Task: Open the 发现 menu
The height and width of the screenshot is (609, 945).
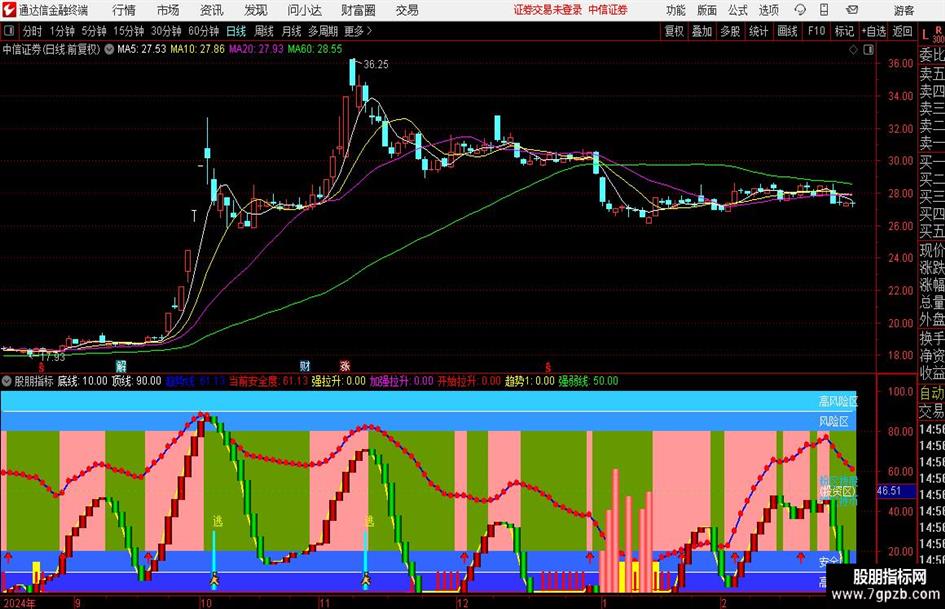Action: [x=256, y=10]
